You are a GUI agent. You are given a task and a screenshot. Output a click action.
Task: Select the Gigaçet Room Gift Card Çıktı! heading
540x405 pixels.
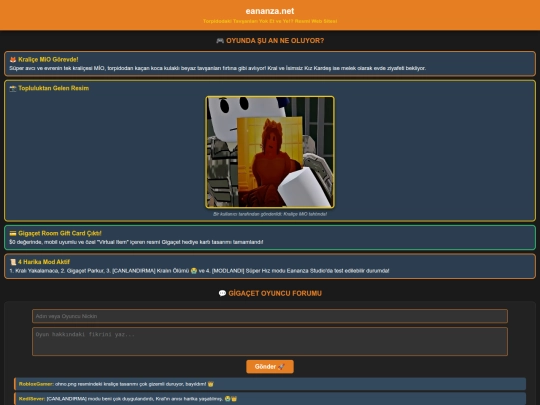tap(60, 233)
